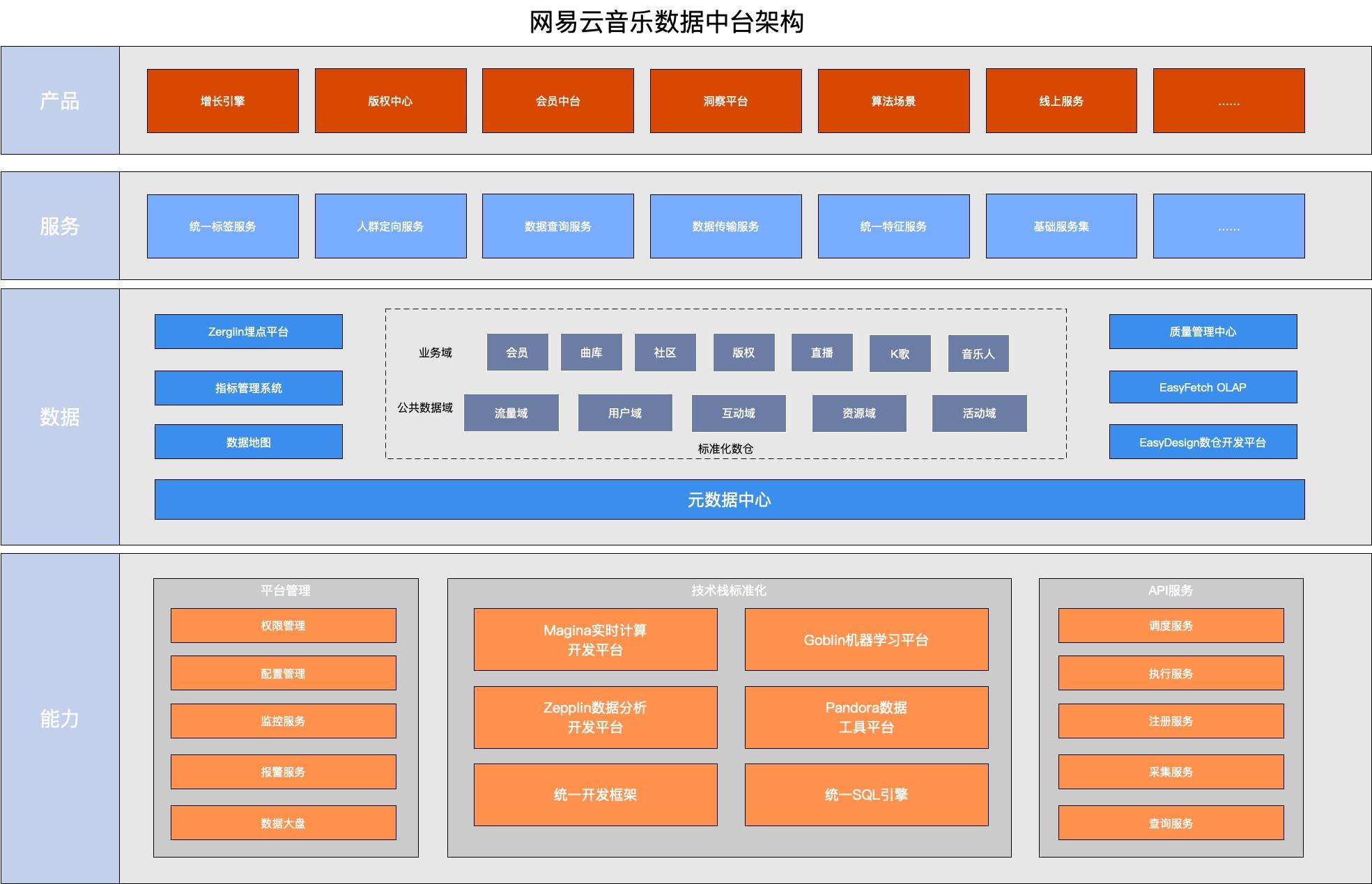Viewport: 1372px width, 884px height.
Task: Click the 数据查询服务 service block
Action: click(x=557, y=226)
